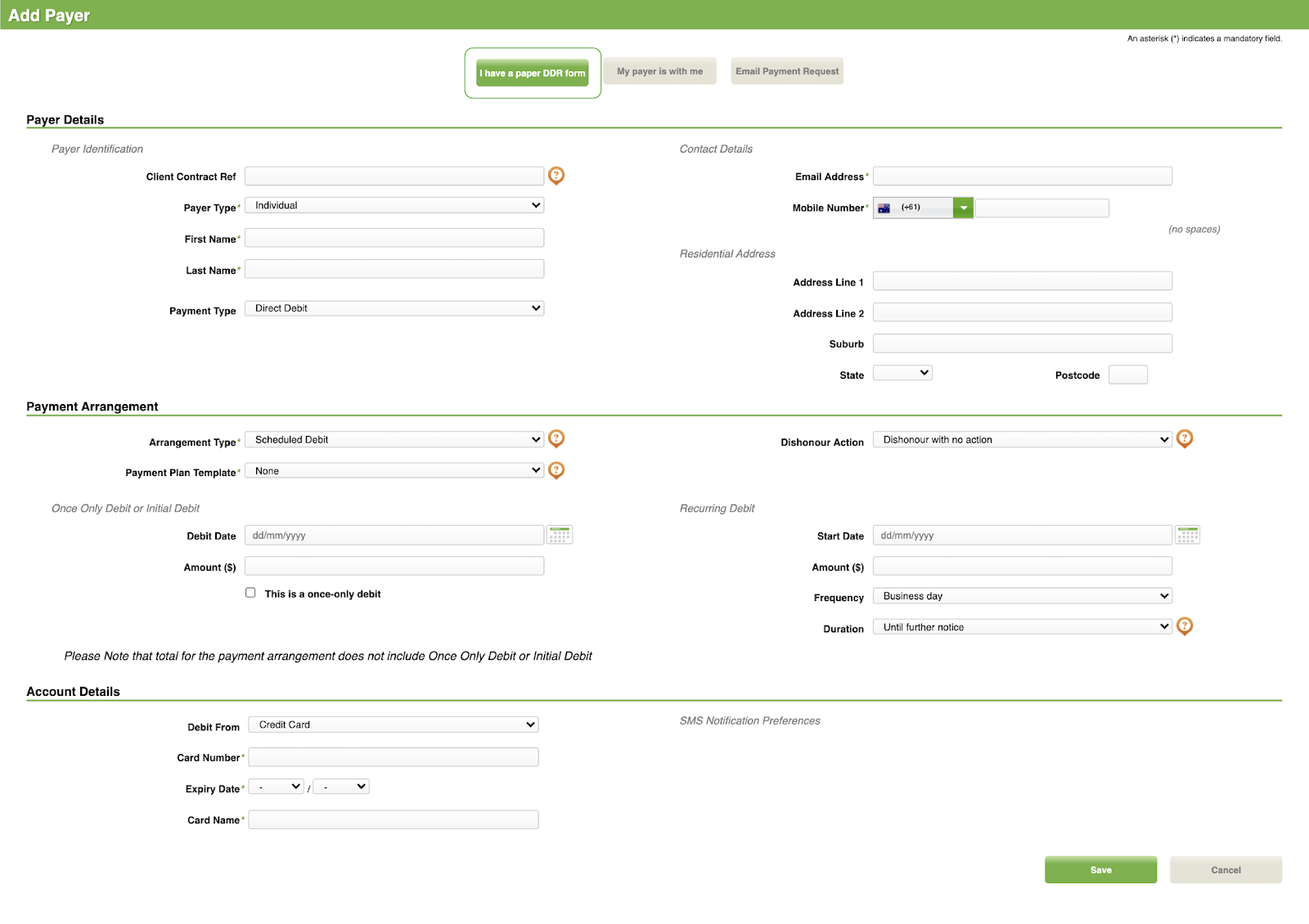Open the Duration dropdown
1309x924 pixels.
(x=1023, y=627)
